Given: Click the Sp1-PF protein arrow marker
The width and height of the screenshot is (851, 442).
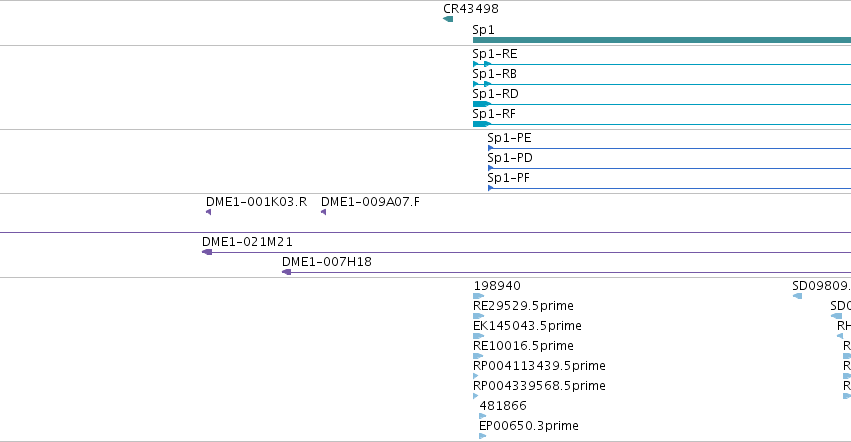Looking at the screenshot, I should 491,188.
